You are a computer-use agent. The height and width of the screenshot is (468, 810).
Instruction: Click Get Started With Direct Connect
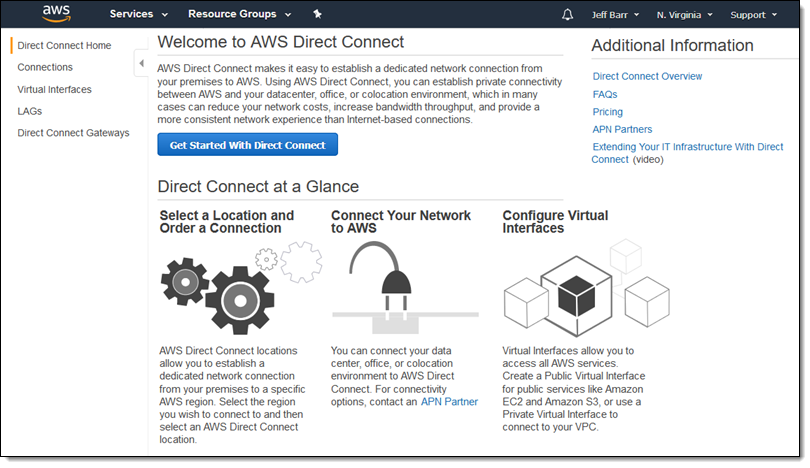point(248,145)
